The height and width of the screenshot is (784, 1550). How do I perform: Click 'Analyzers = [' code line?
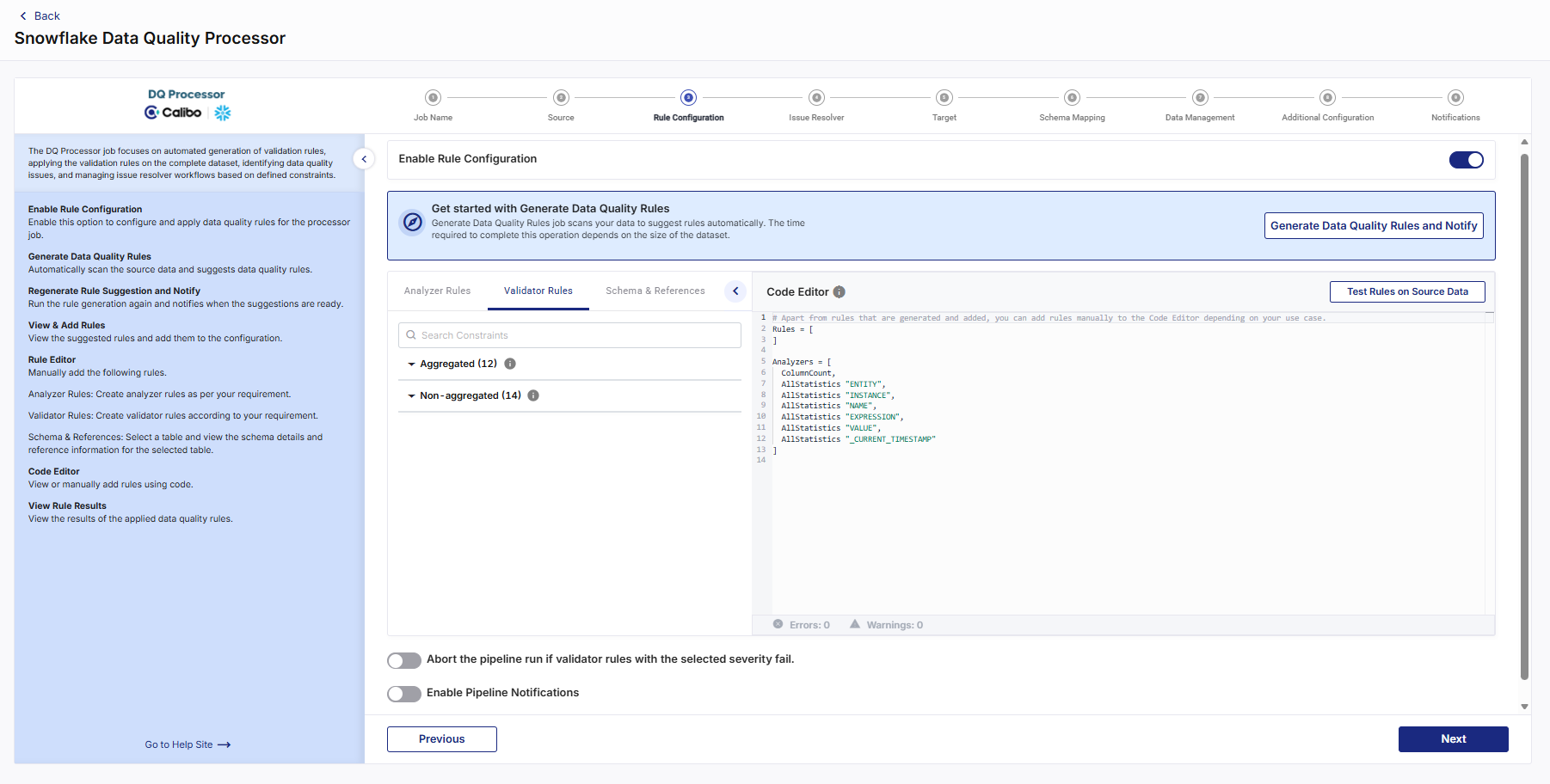802,362
